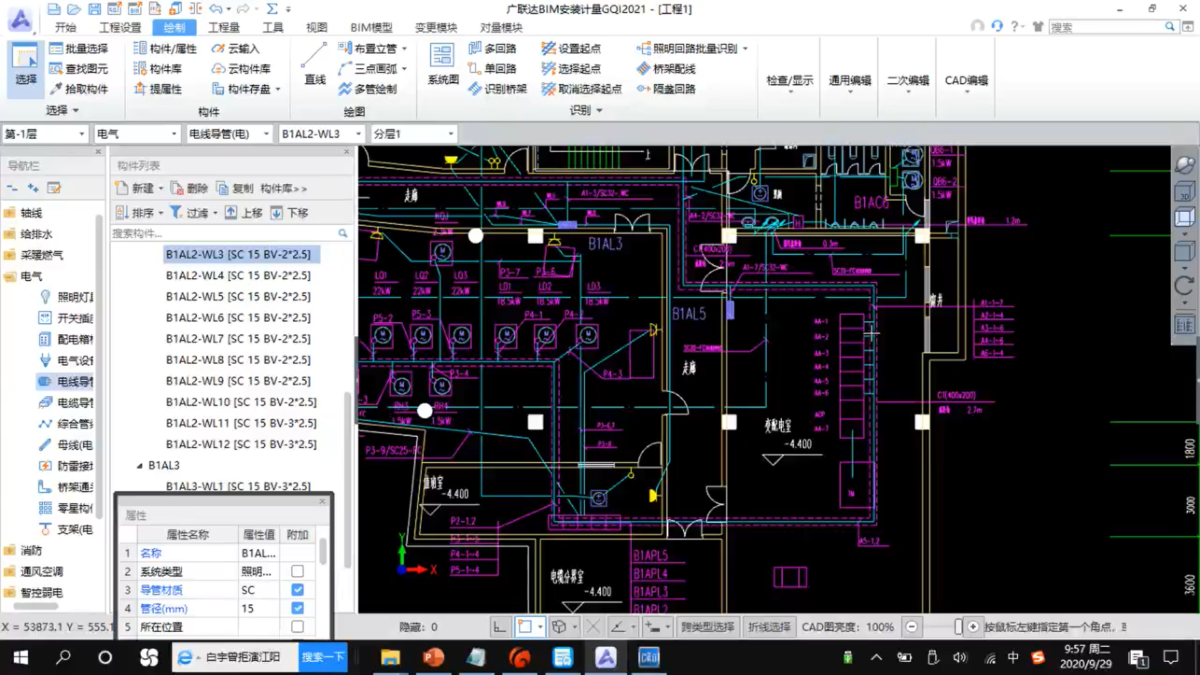1200x675 pixels.
Task: Click 单回路 single circuit tool
Action: pyautogui.click(x=492, y=69)
